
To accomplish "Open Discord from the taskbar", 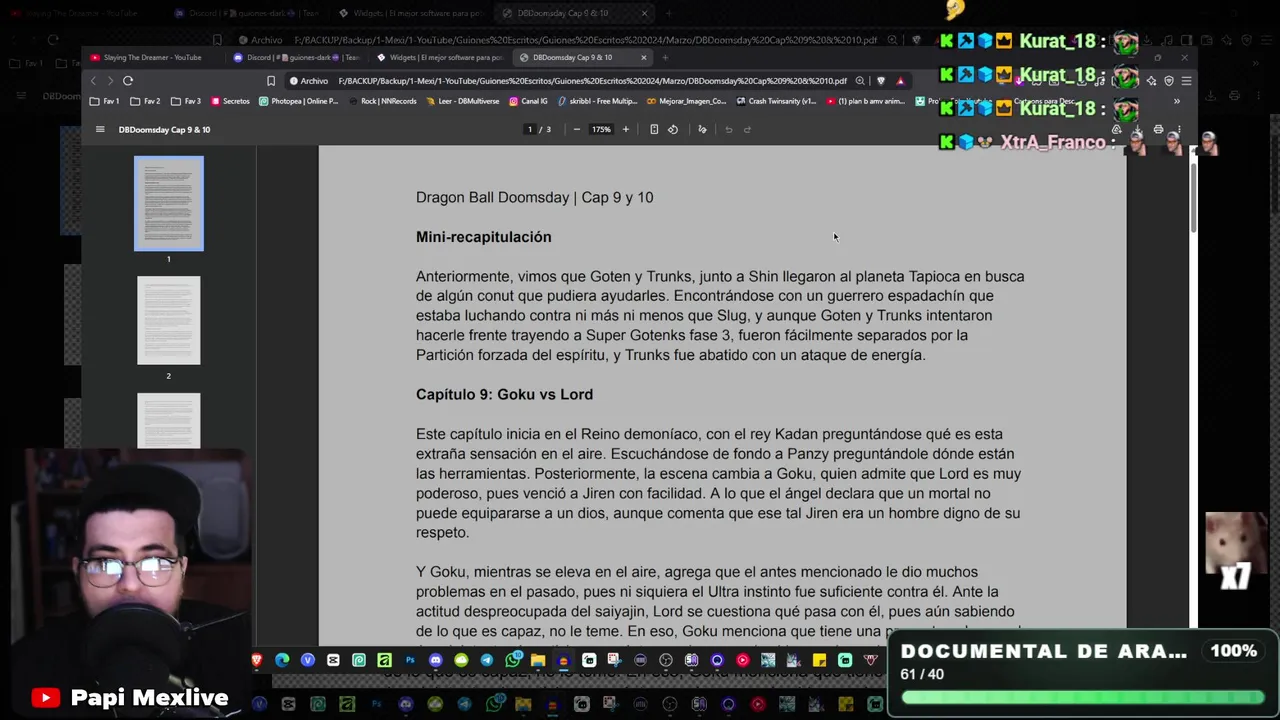I will pos(436,660).
